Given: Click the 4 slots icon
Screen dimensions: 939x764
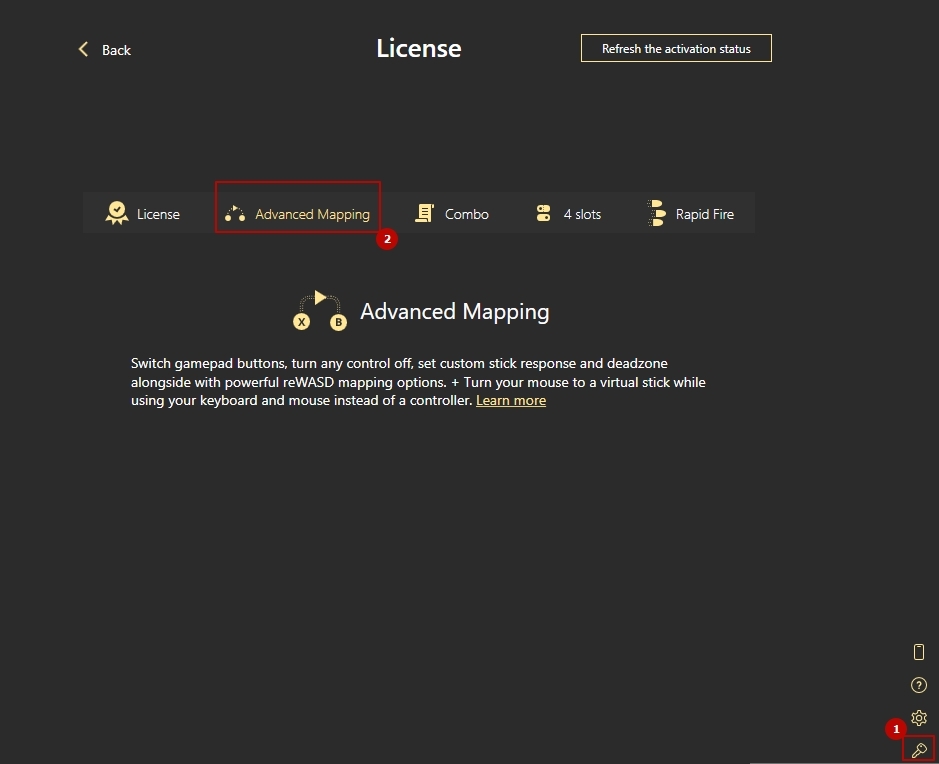Looking at the screenshot, I should (543, 213).
